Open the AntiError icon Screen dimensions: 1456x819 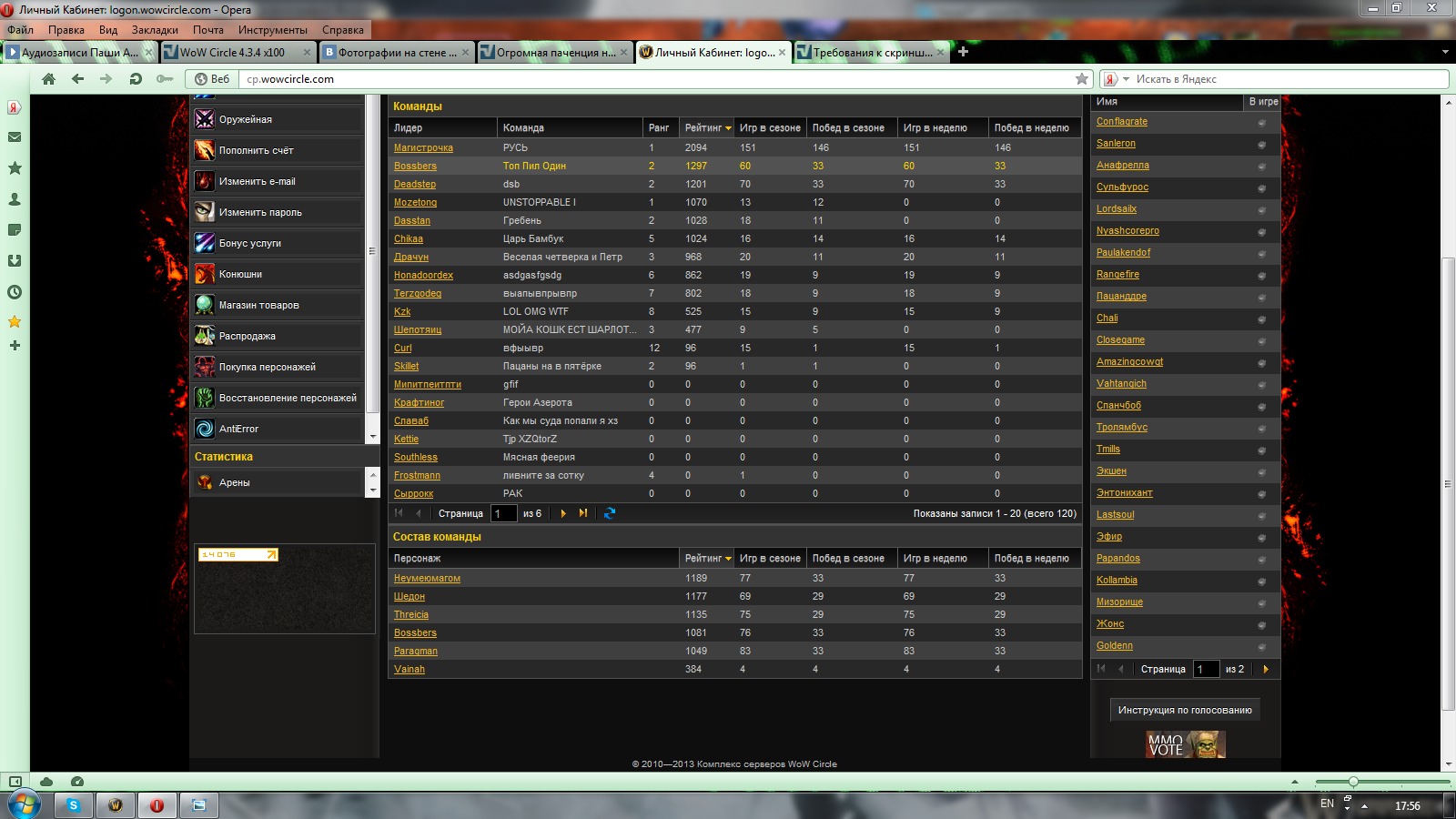205,429
